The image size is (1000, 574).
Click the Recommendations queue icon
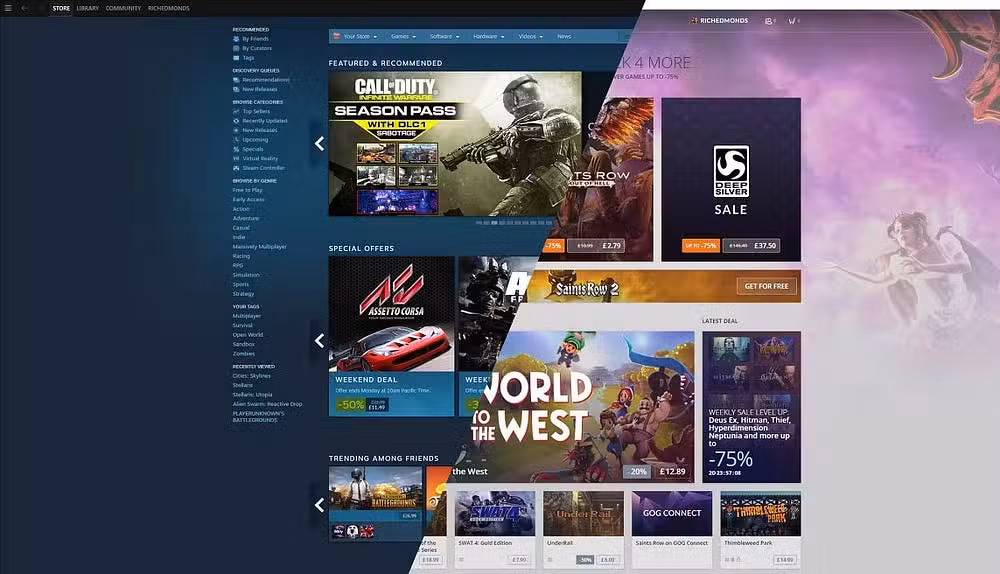point(236,80)
